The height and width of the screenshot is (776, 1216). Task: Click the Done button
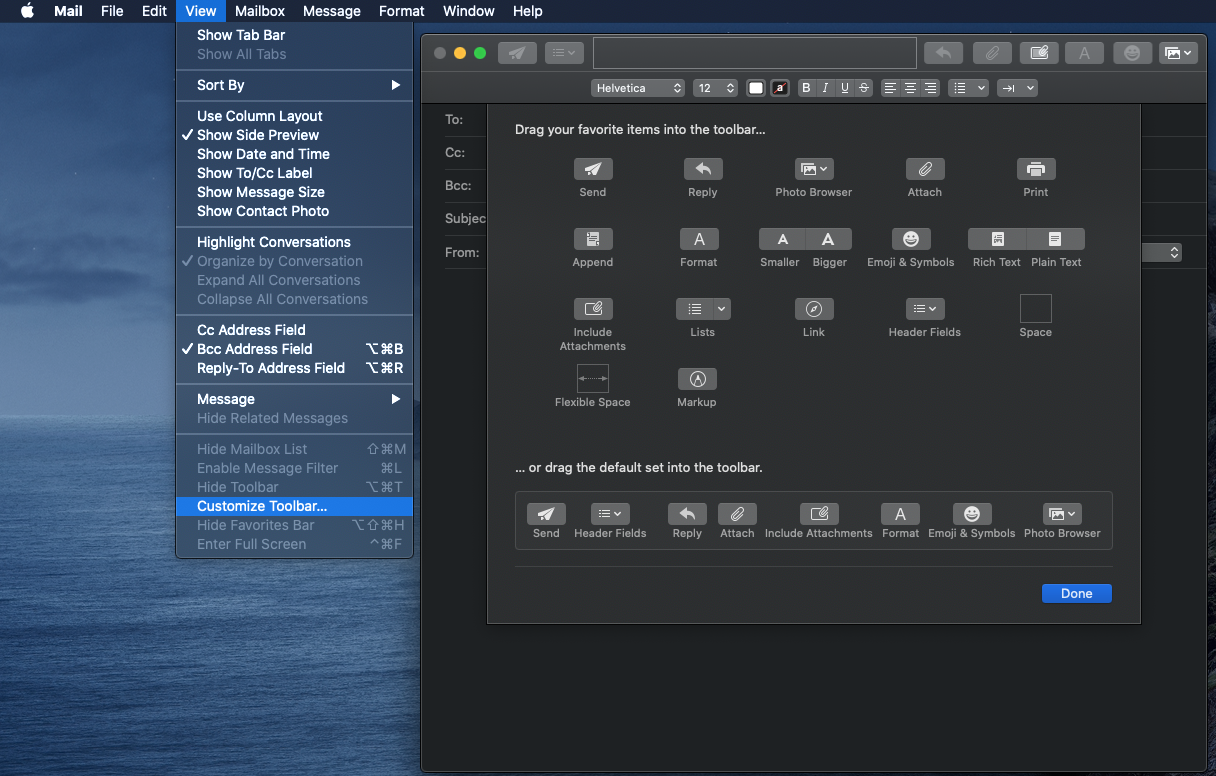pyautogui.click(x=1077, y=593)
